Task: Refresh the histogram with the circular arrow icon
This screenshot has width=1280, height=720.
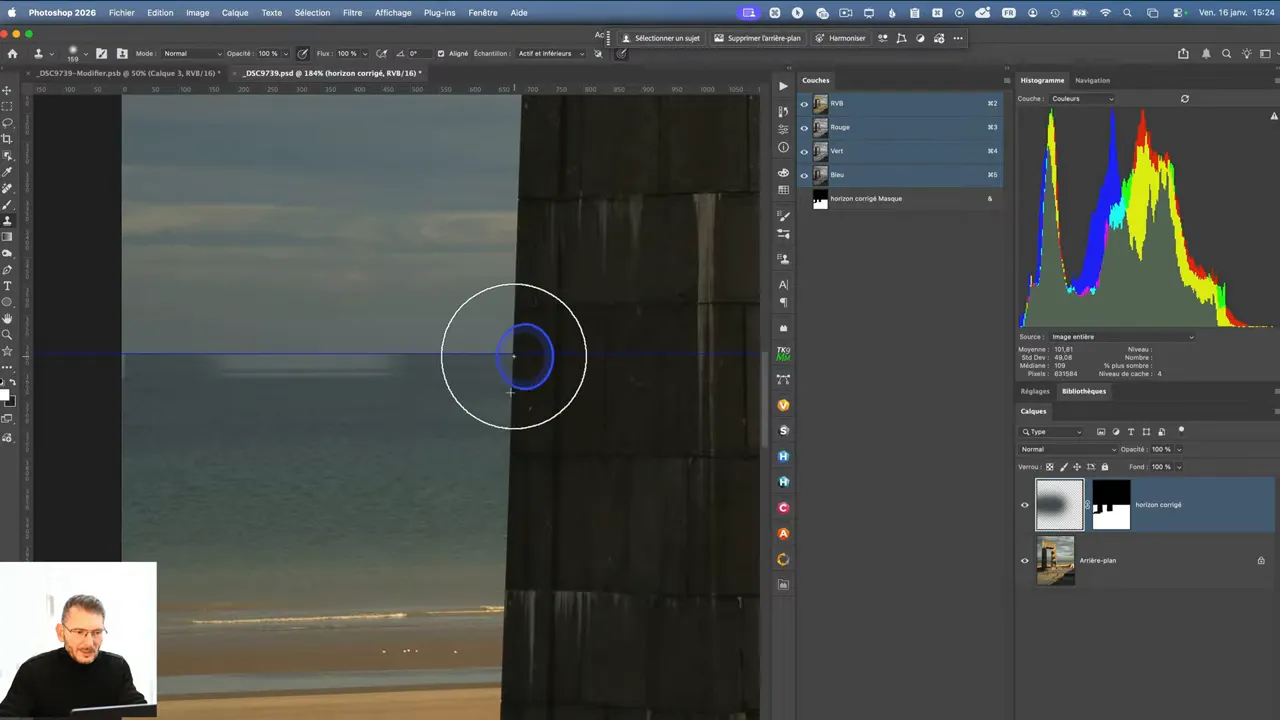Action: point(1185,99)
